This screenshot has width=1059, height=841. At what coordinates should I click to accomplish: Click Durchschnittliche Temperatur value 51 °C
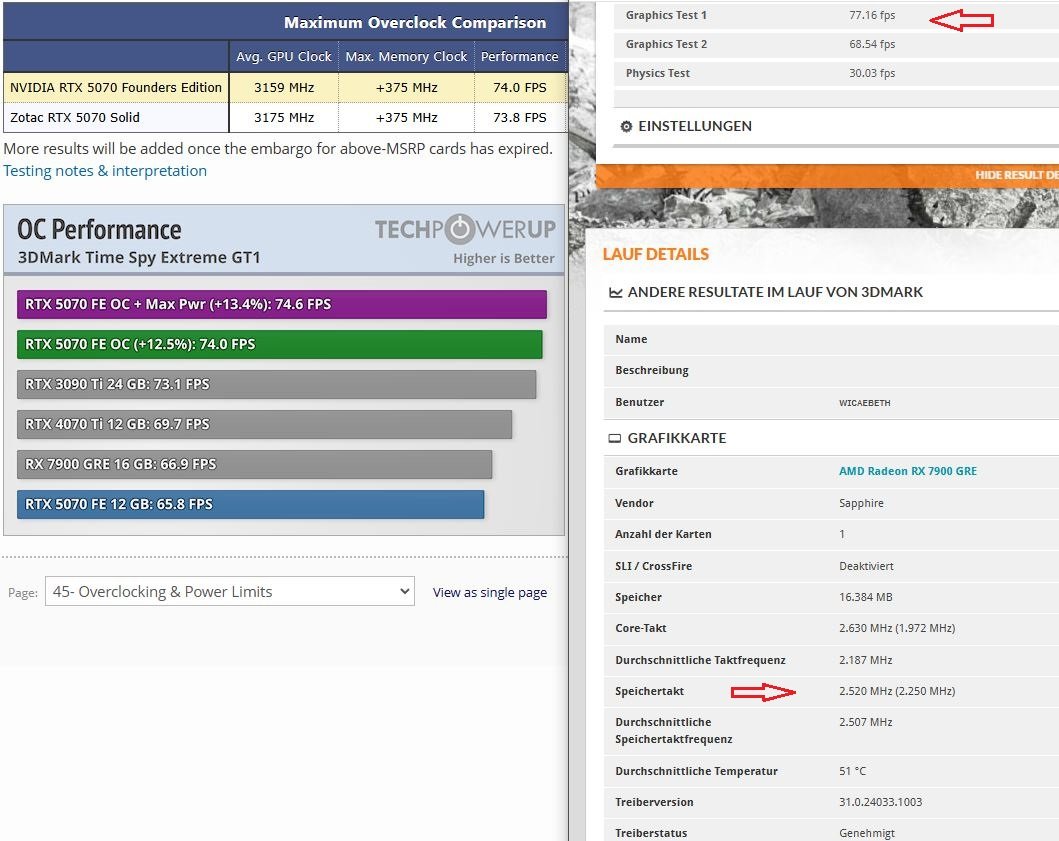click(852, 771)
